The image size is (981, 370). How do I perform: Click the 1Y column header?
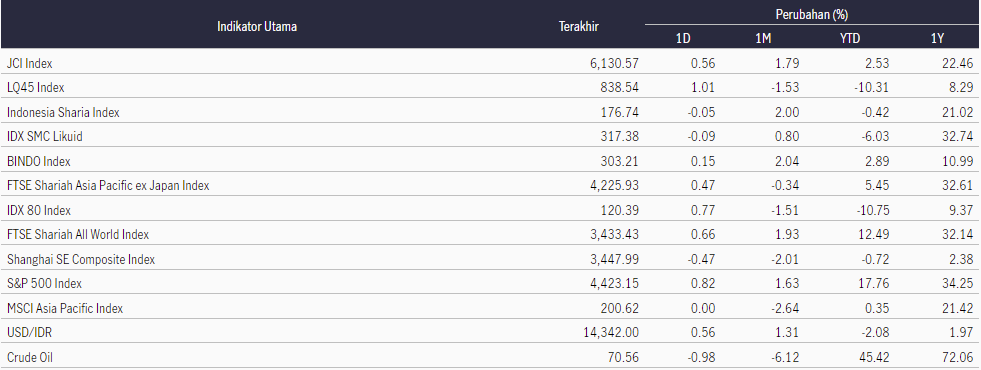(937, 39)
